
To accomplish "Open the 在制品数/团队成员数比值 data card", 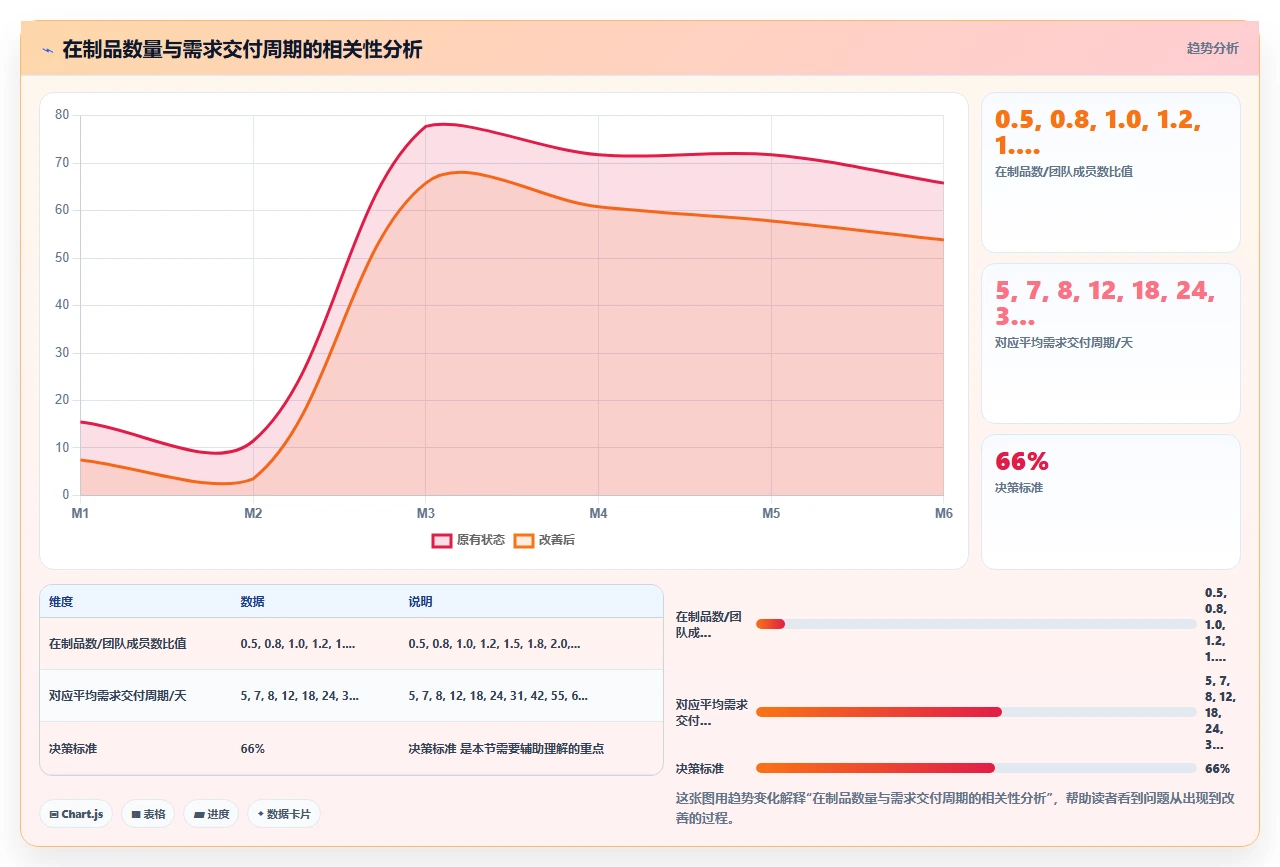I will point(1111,172).
